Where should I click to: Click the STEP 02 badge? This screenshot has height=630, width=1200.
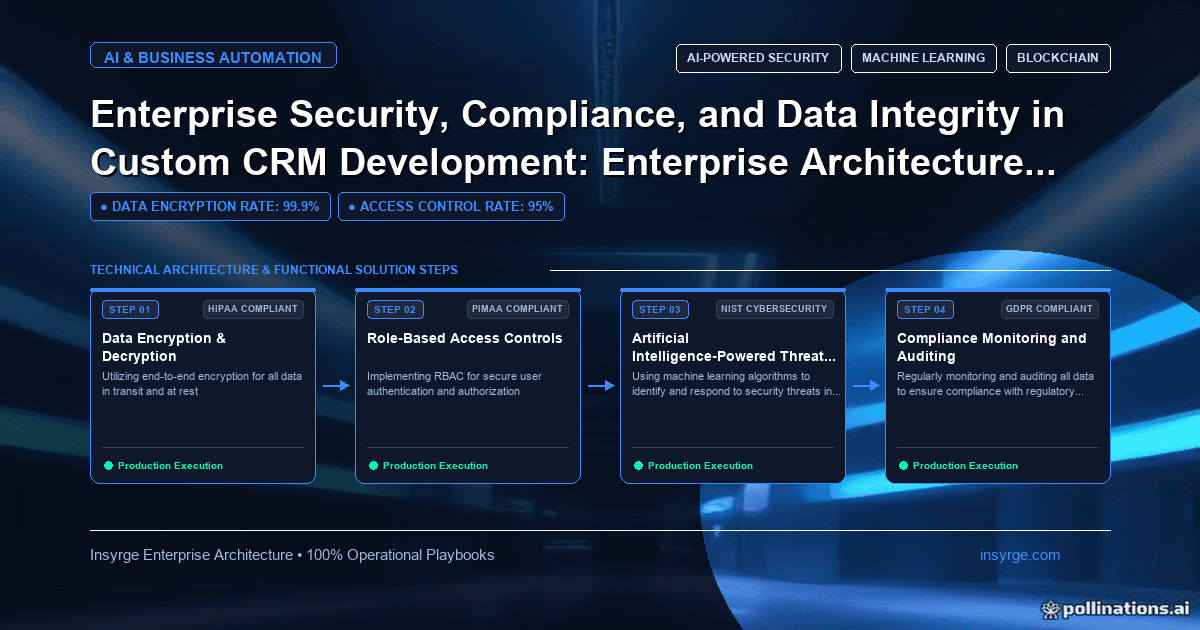coord(395,310)
